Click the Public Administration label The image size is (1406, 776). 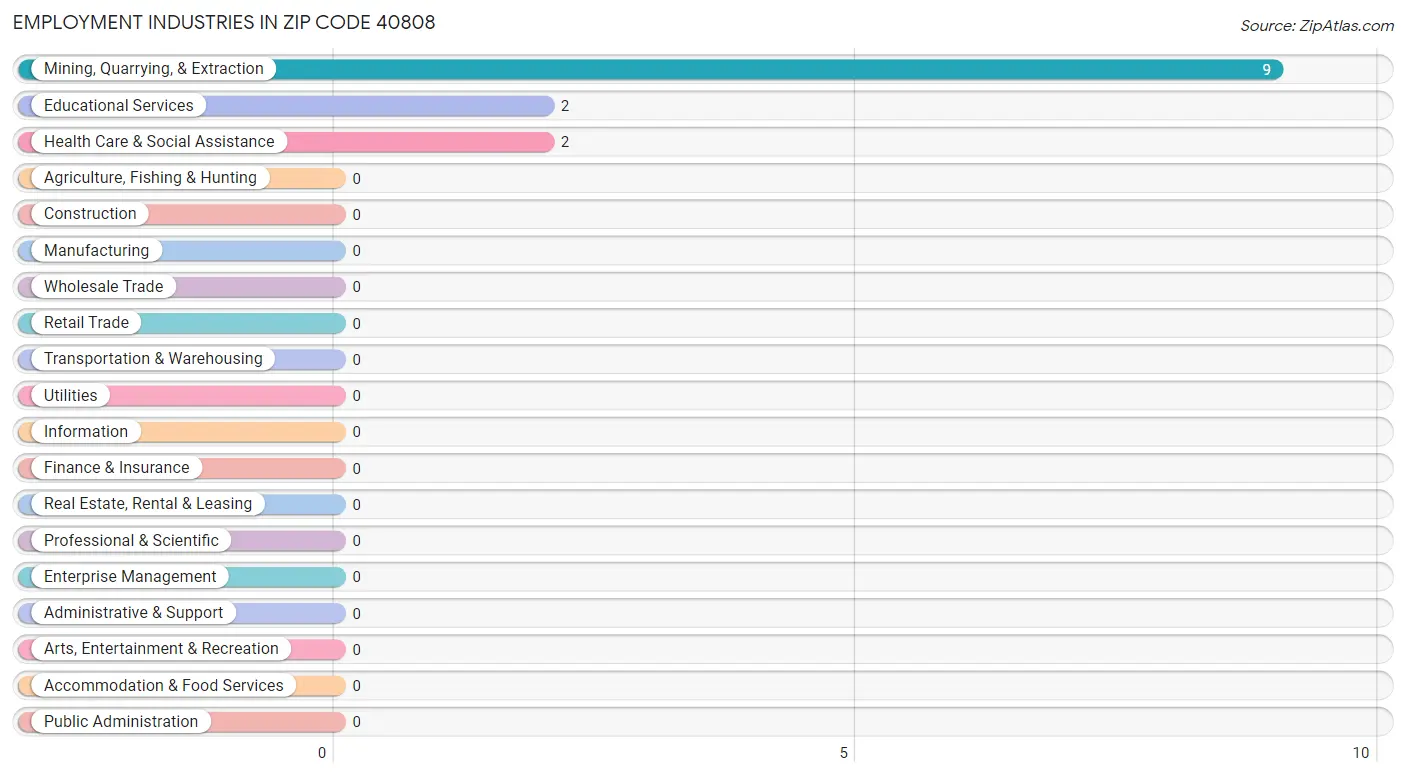coord(121,722)
